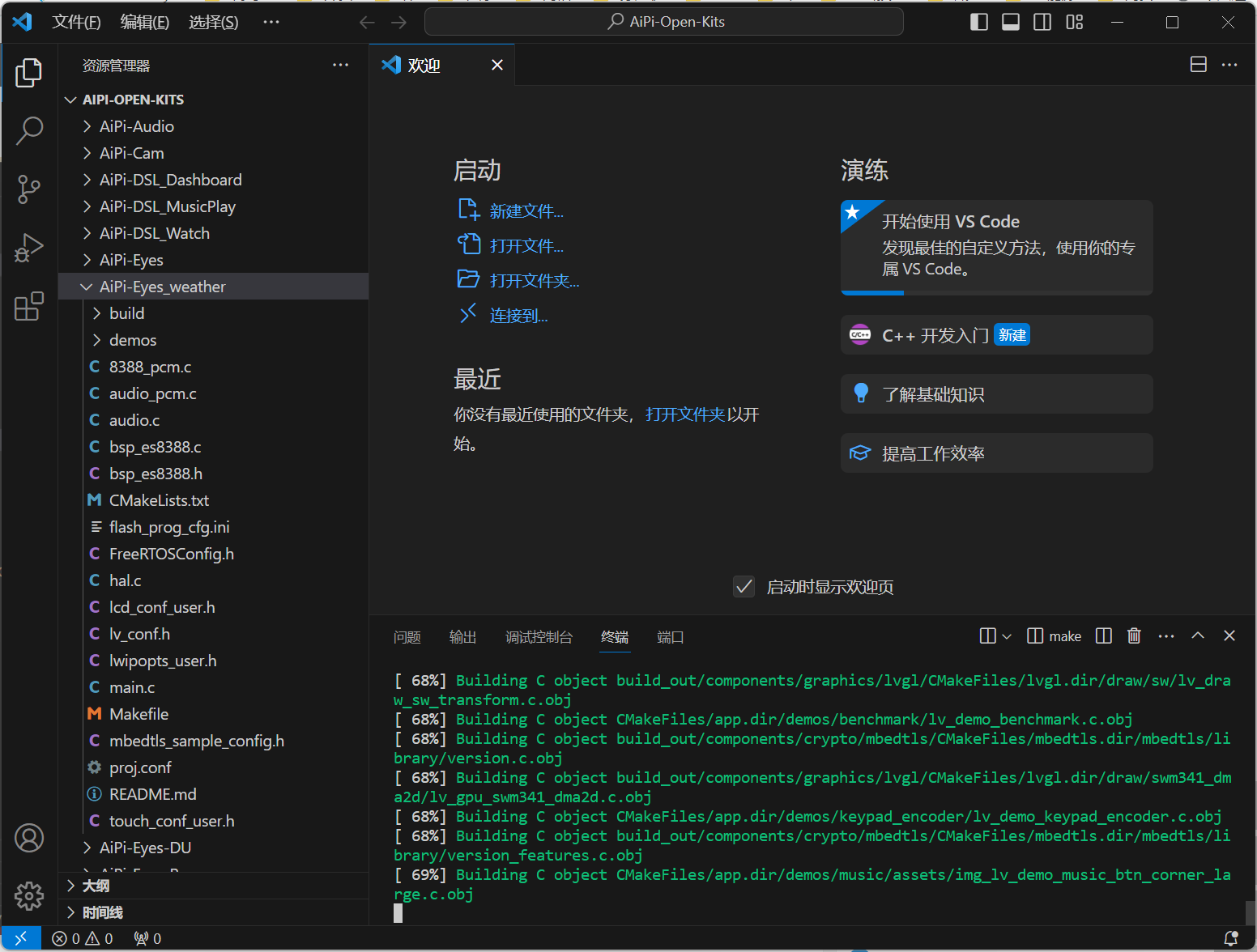Expand the AiPi-DSL_Dashboard folder
The image size is (1257, 952).
tap(214, 180)
